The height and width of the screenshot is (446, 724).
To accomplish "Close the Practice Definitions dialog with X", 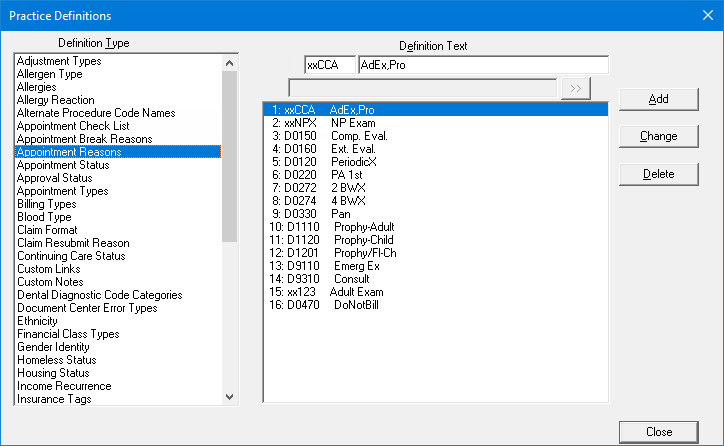I will click(707, 15).
